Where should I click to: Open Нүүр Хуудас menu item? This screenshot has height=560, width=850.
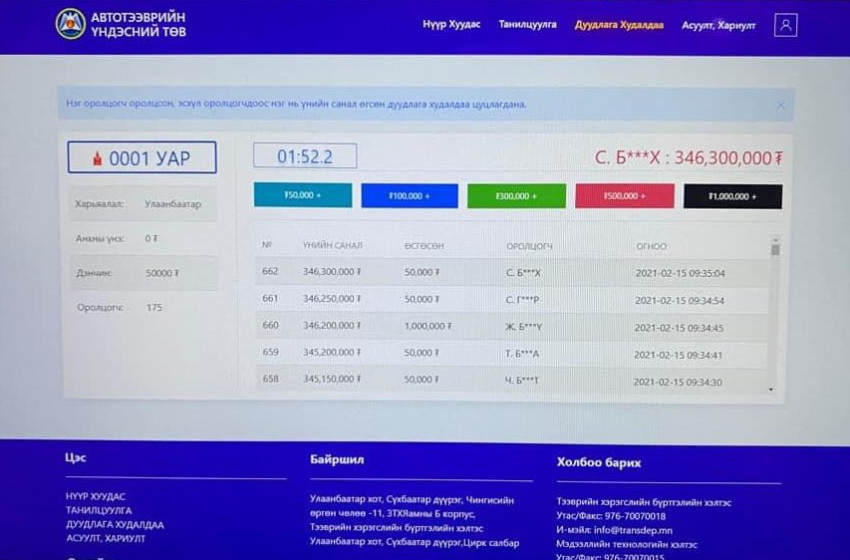(452, 24)
